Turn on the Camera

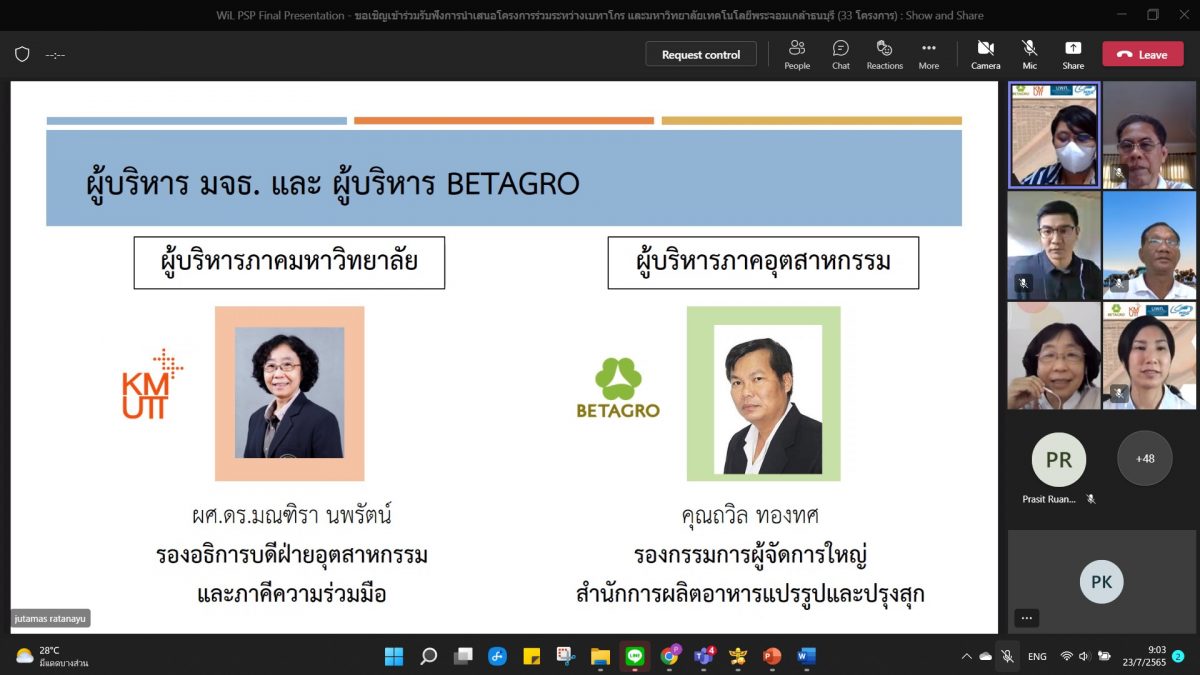tap(985, 54)
